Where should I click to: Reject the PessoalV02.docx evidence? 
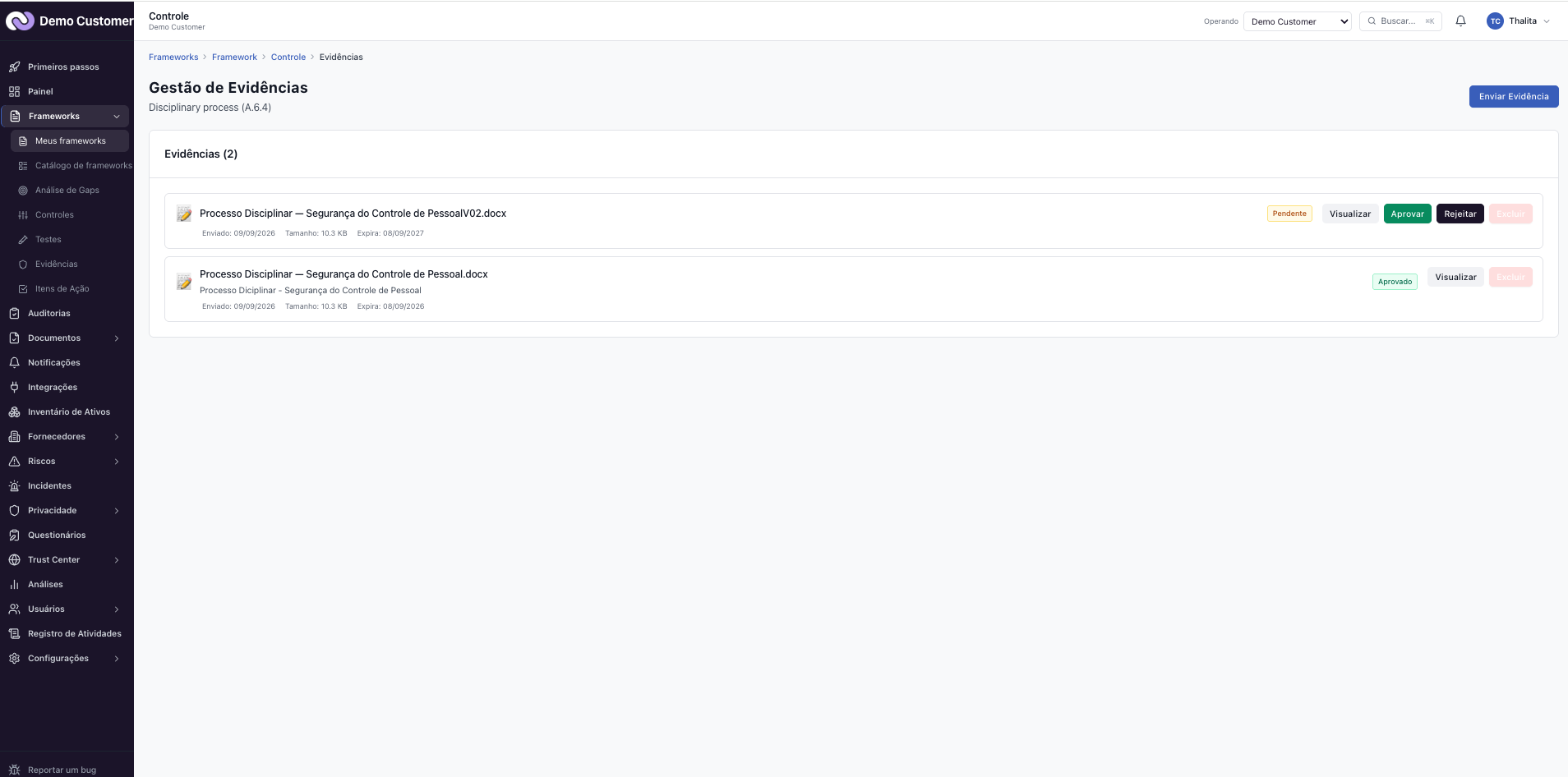click(1460, 214)
